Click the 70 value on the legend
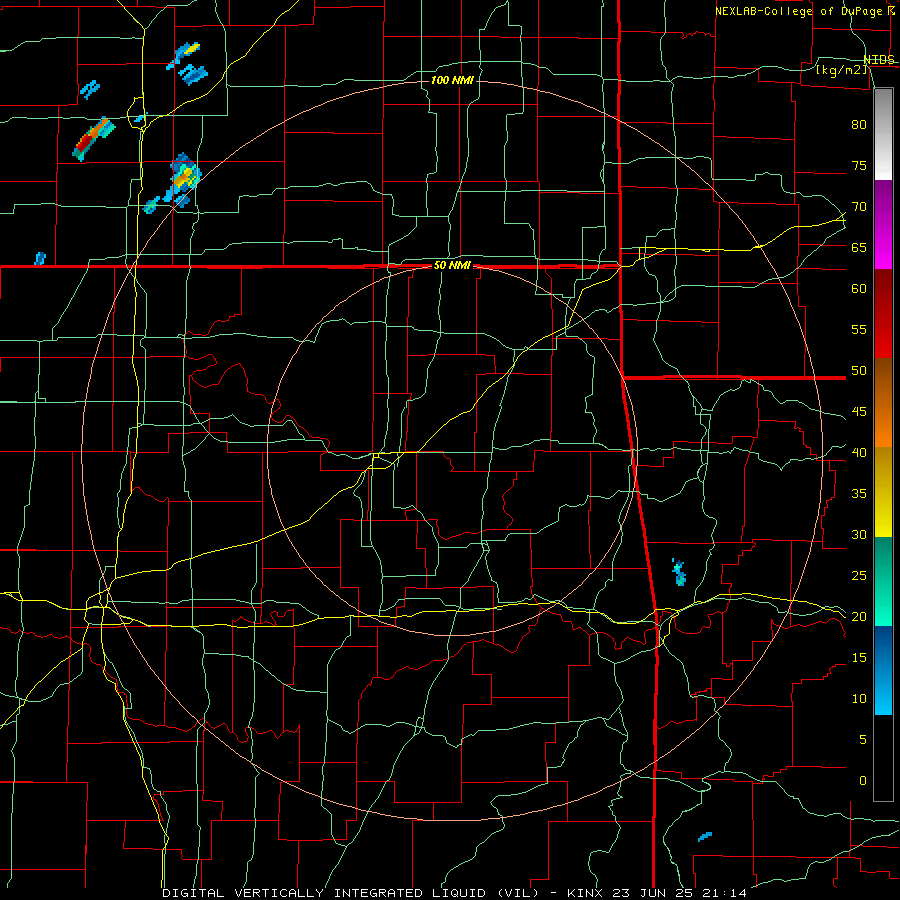The width and height of the screenshot is (900, 900). pyautogui.click(x=859, y=207)
